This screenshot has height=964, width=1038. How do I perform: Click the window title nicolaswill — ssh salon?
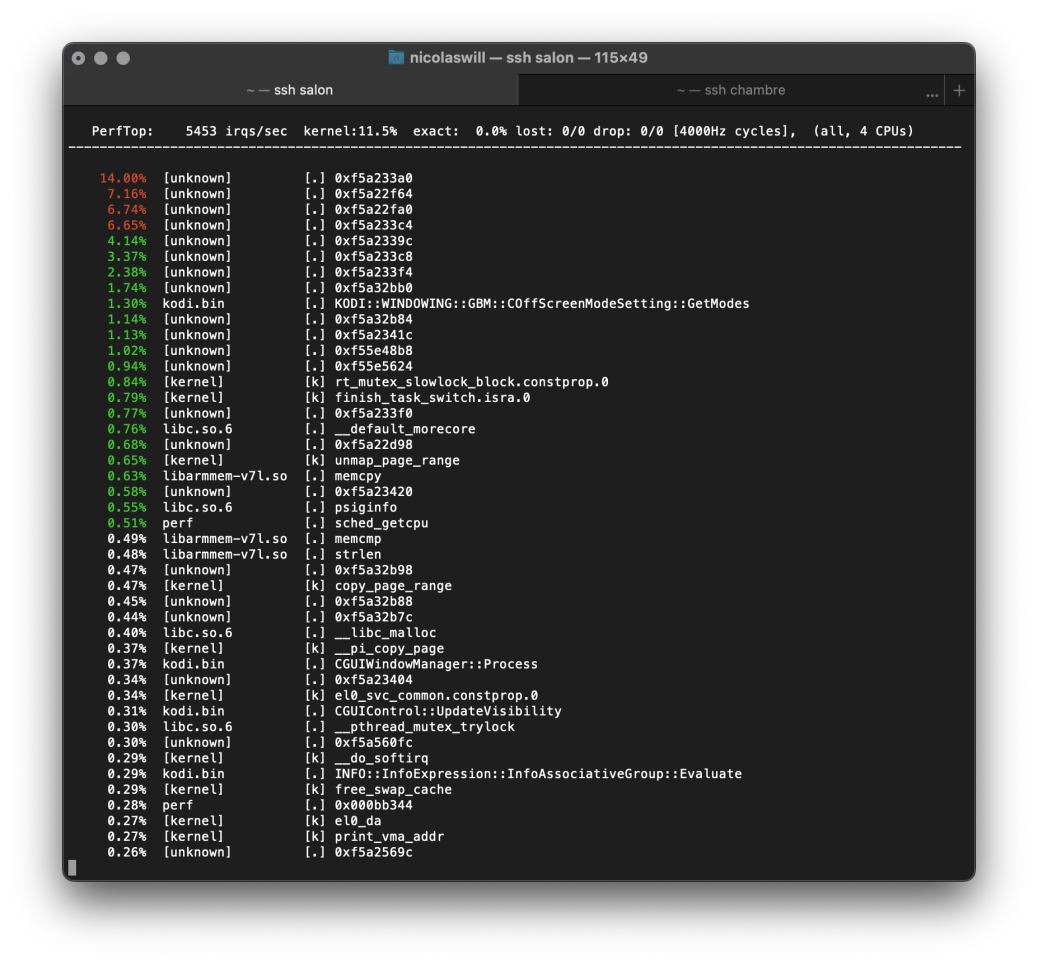(528, 58)
